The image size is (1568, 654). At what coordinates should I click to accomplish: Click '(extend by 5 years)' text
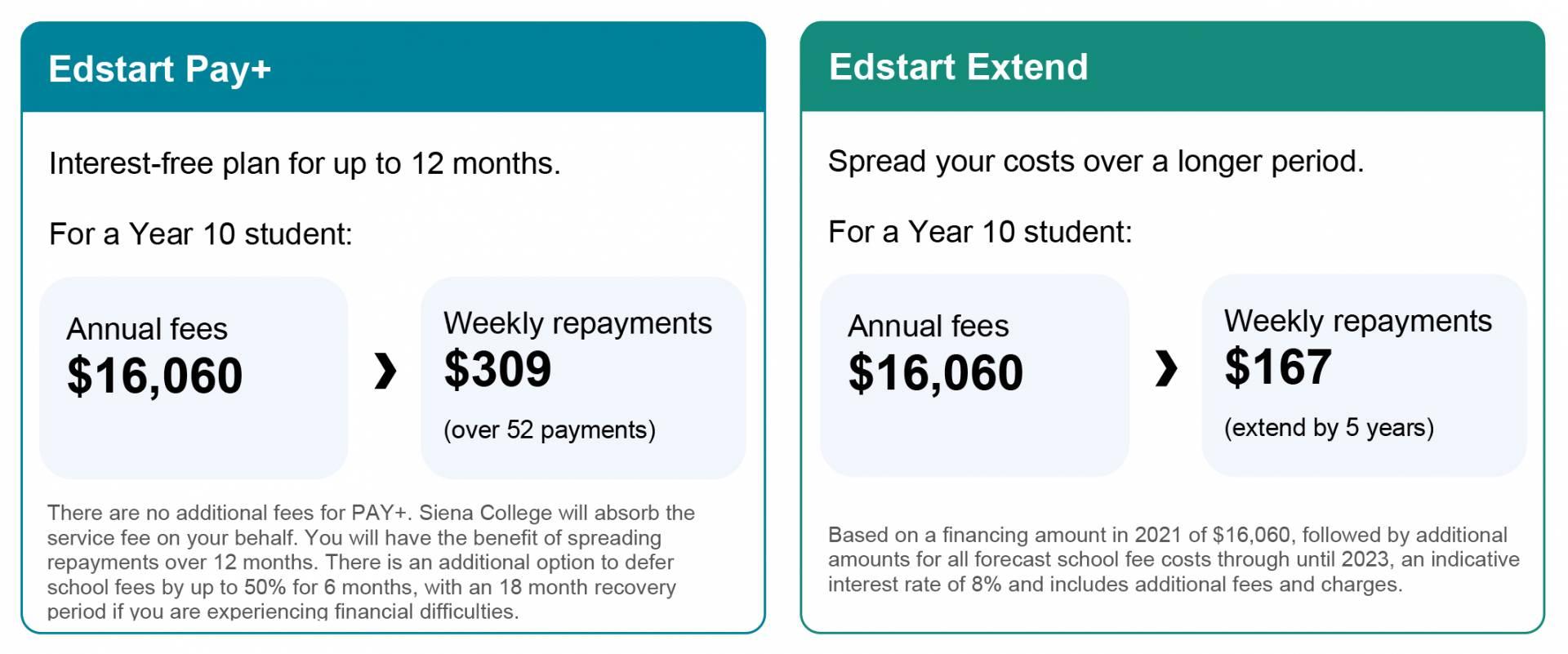pyautogui.click(x=1329, y=428)
